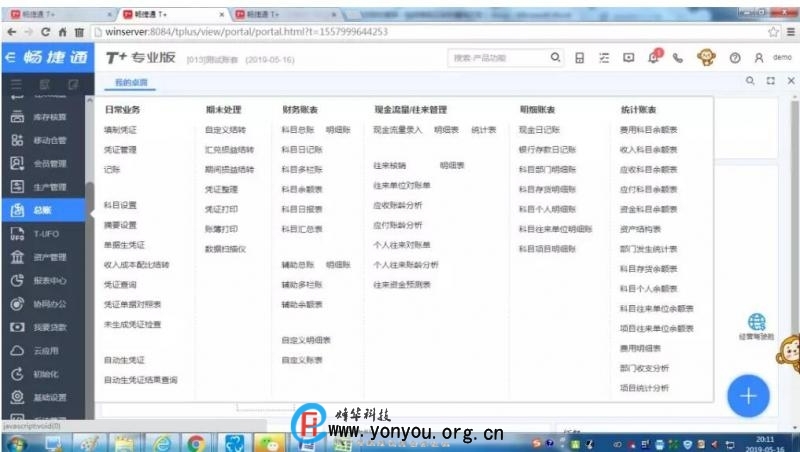The width and height of the screenshot is (800, 452).
Task: Open the 移动仓管 sidebar module
Action: pos(43,140)
